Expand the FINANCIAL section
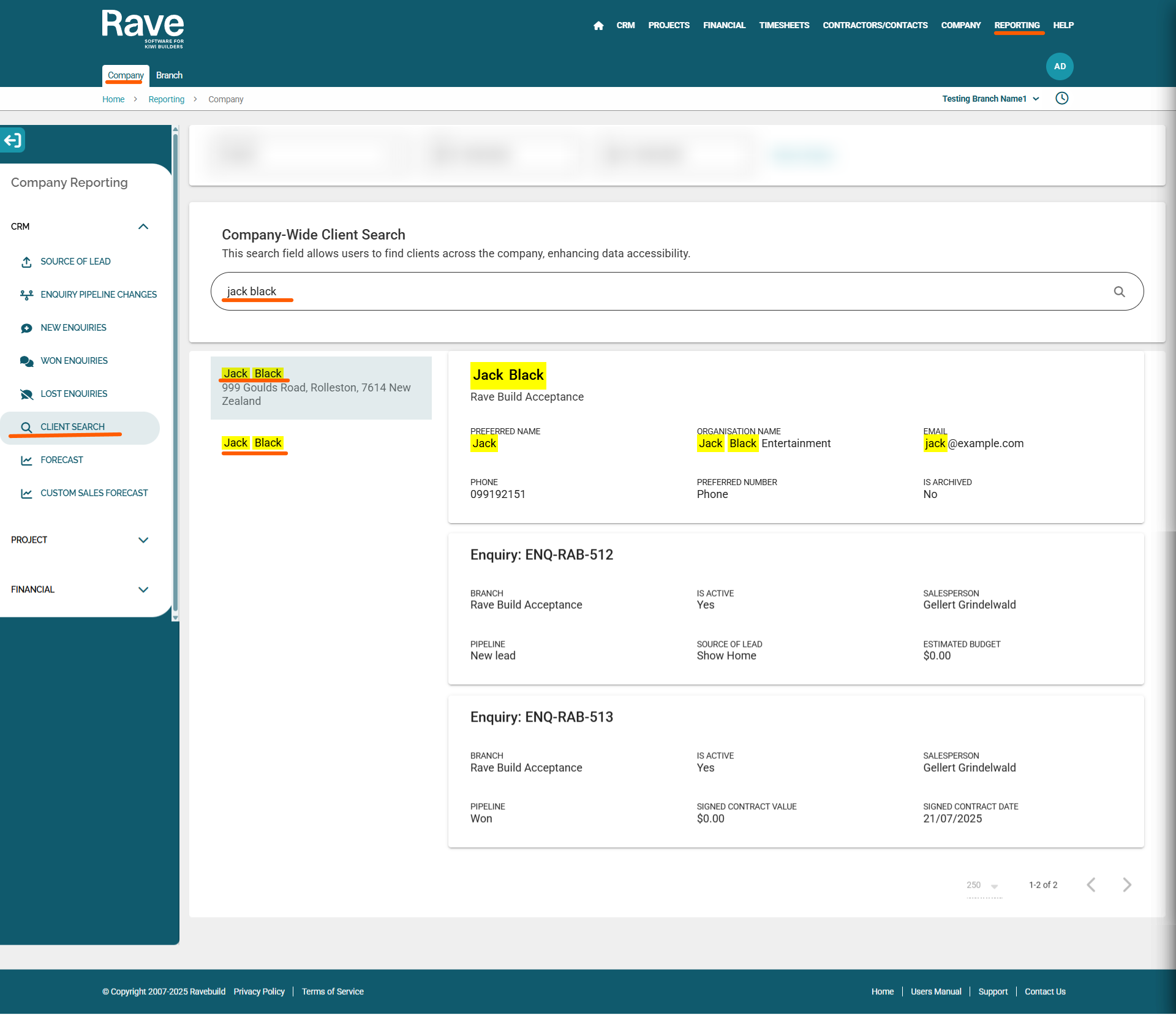 click(80, 590)
